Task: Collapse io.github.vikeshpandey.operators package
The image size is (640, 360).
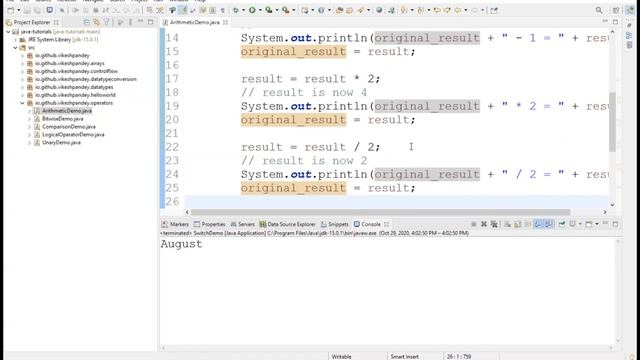Action: coord(22,103)
